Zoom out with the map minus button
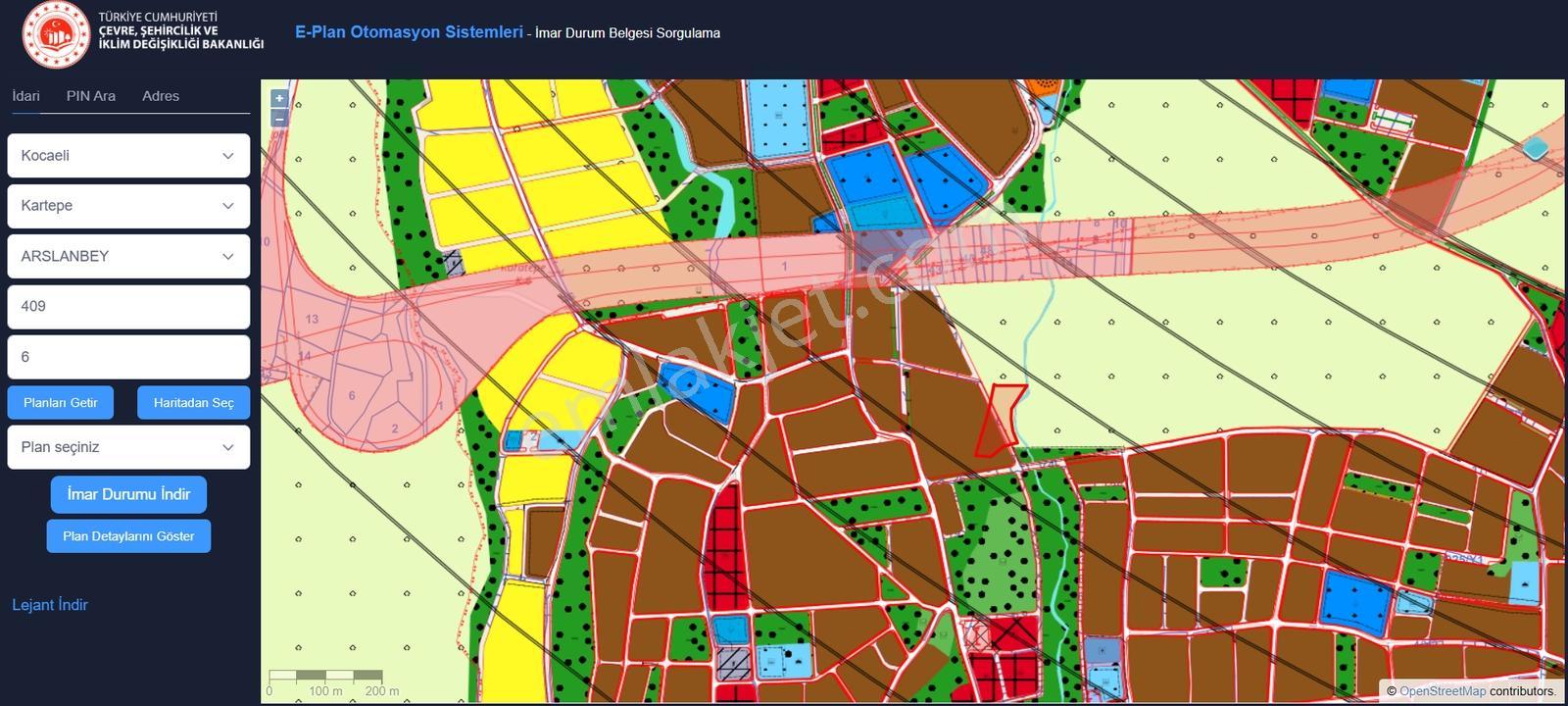 [x=279, y=118]
